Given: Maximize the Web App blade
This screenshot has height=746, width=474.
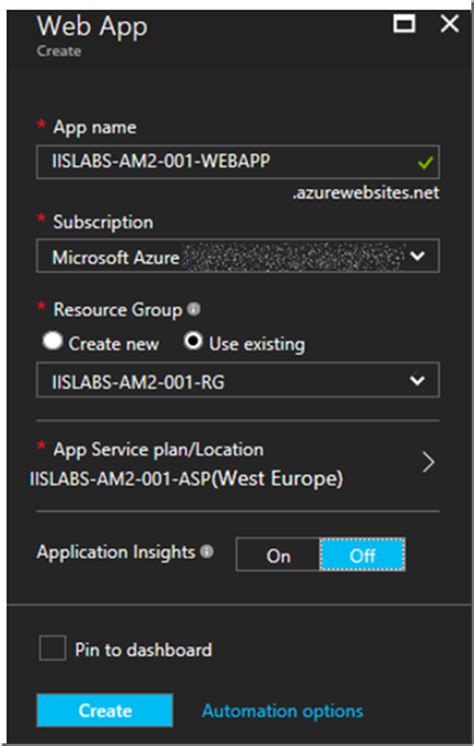Looking at the screenshot, I should pyautogui.click(x=404, y=23).
